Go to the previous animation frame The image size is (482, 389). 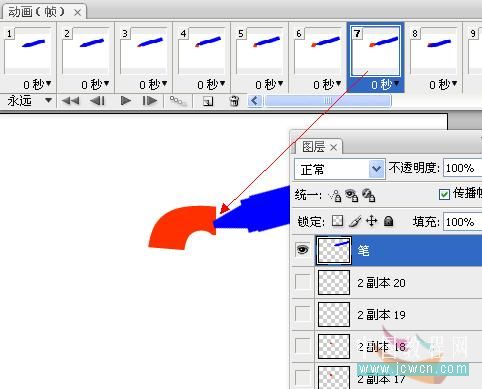[x=97, y=100]
